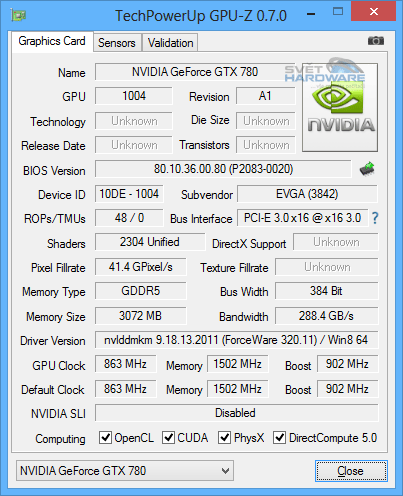Click the camera screenshot icon
The height and width of the screenshot is (496, 403).
pos(376,41)
